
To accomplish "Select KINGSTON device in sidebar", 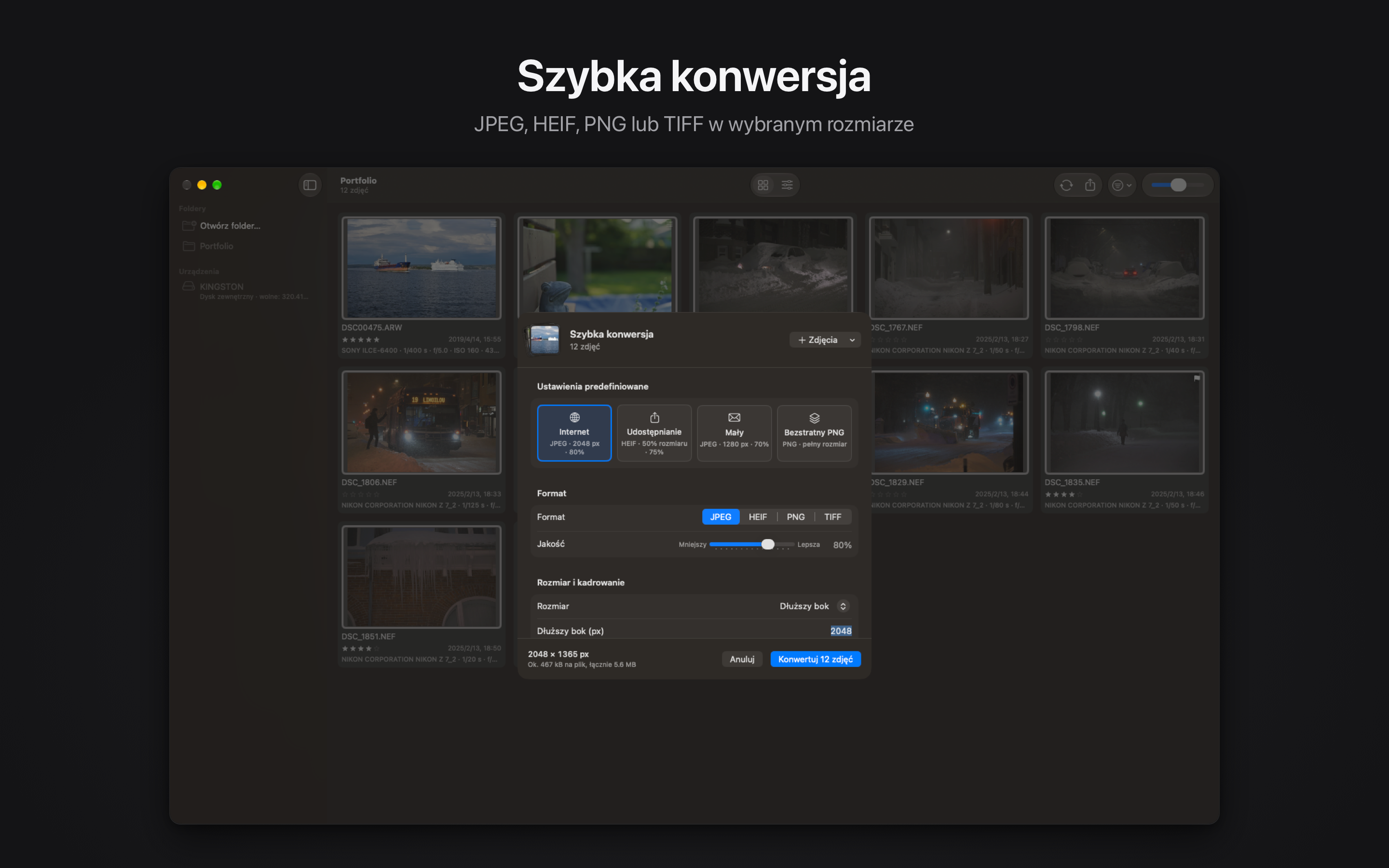I will click(x=245, y=290).
